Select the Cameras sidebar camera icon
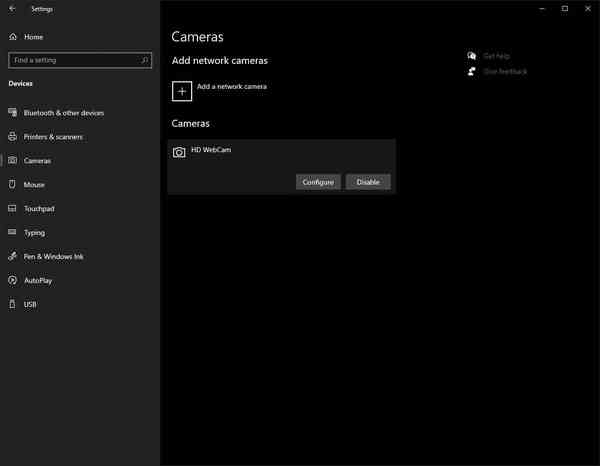Screen dimensions: 600x466 click(x=12, y=160)
